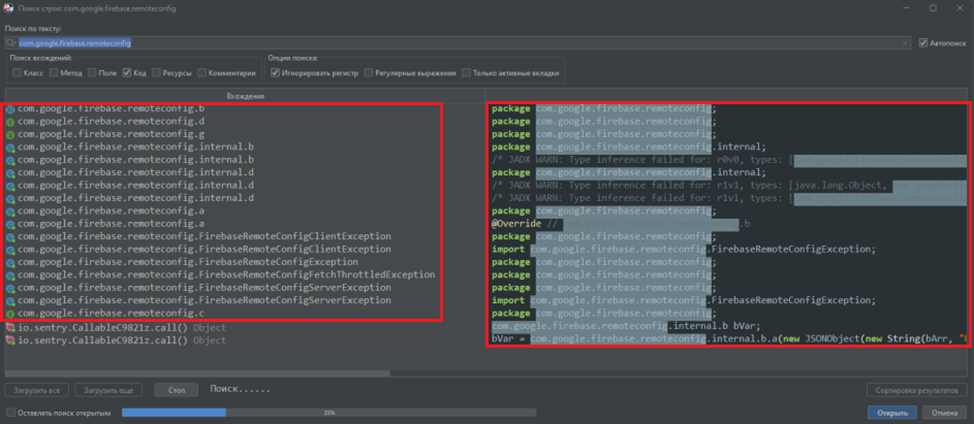The image size is (974, 424).
Task: Enable Регулярные выражения checkbox
Action: tap(369, 73)
